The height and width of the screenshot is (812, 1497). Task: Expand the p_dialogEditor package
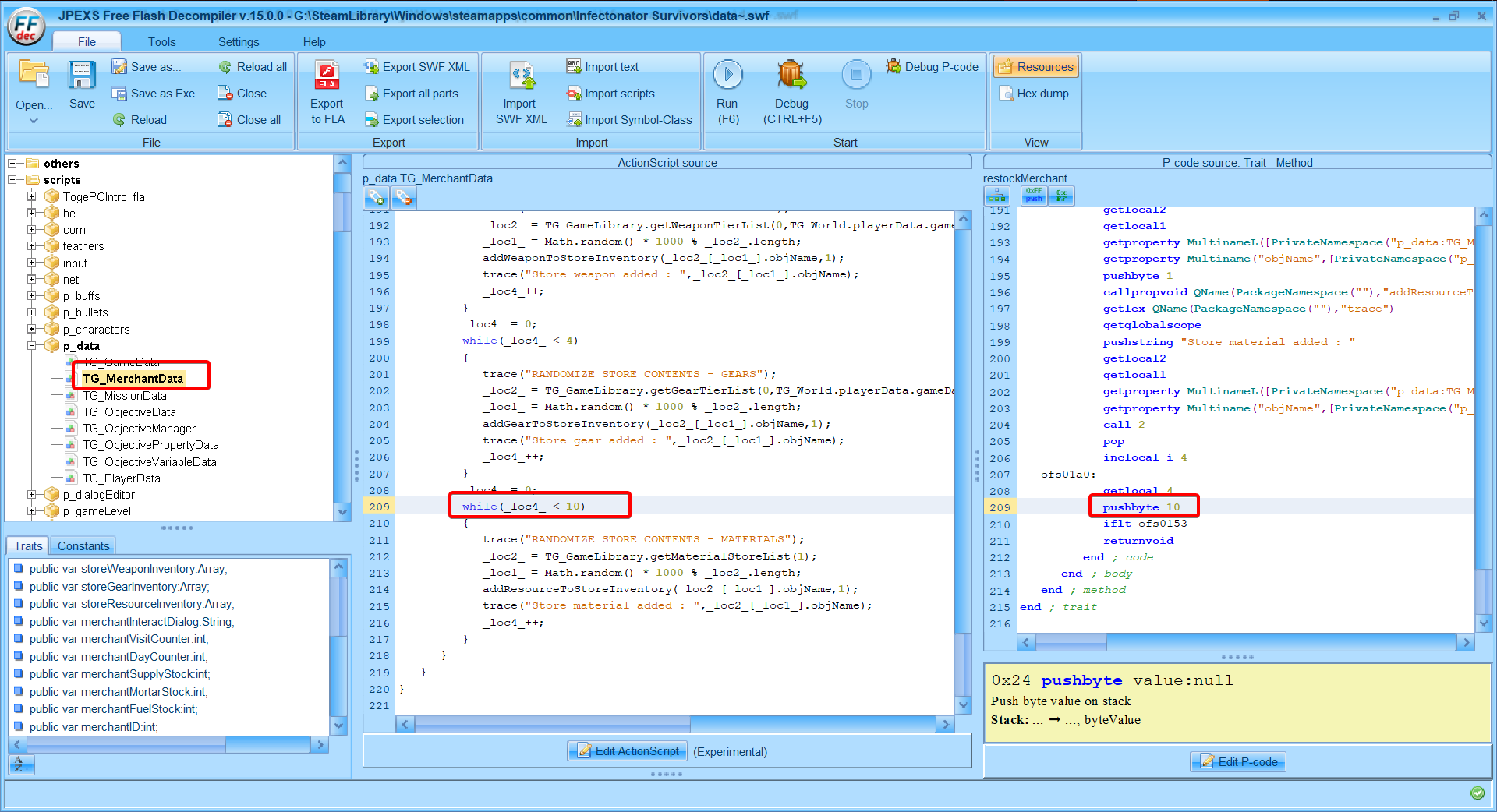(x=32, y=494)
